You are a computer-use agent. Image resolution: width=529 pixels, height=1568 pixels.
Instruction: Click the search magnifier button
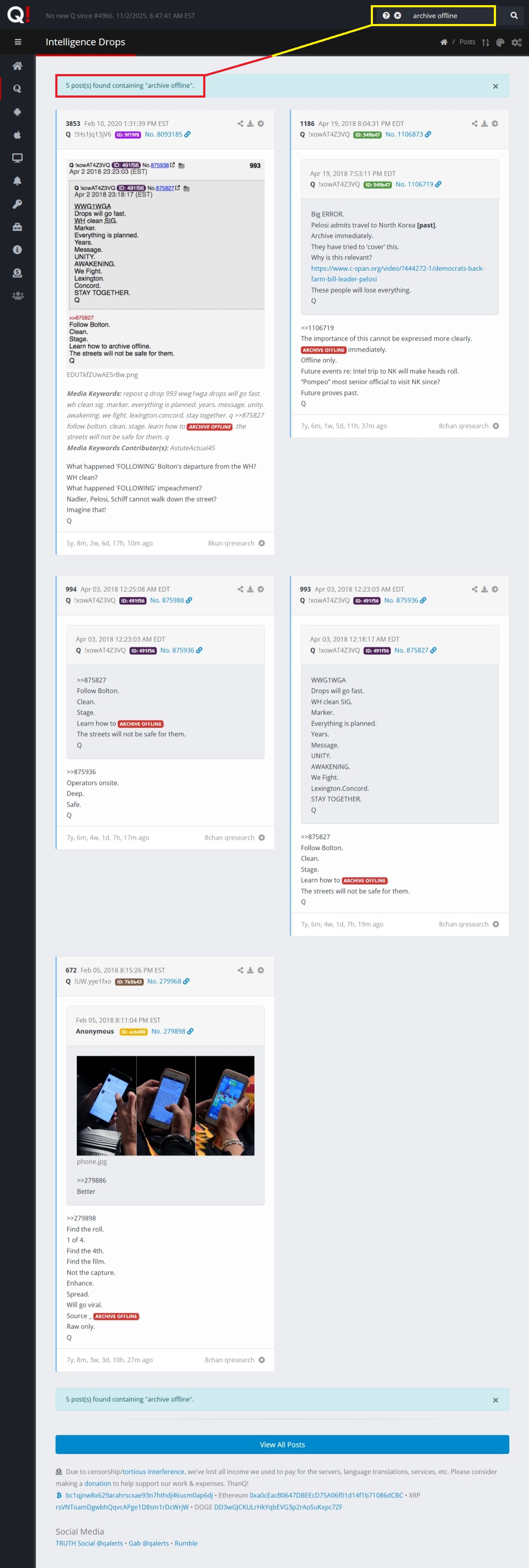pos(514,16)
